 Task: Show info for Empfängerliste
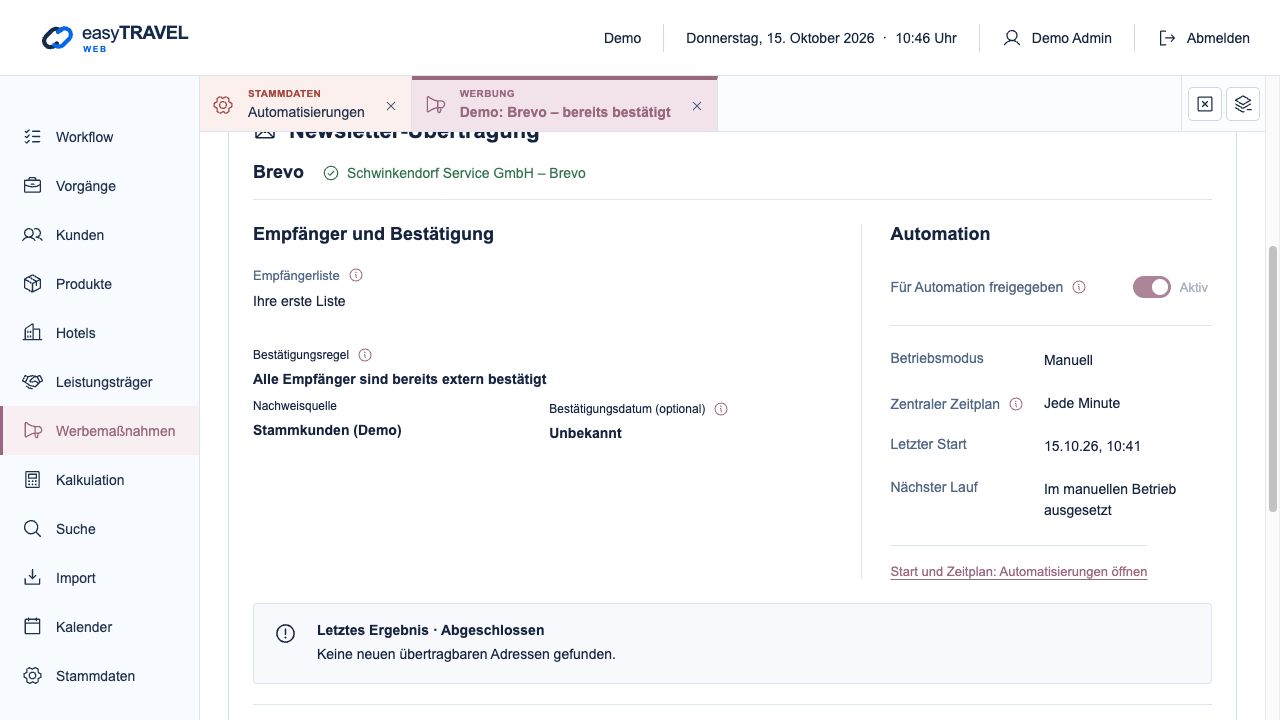356,275
